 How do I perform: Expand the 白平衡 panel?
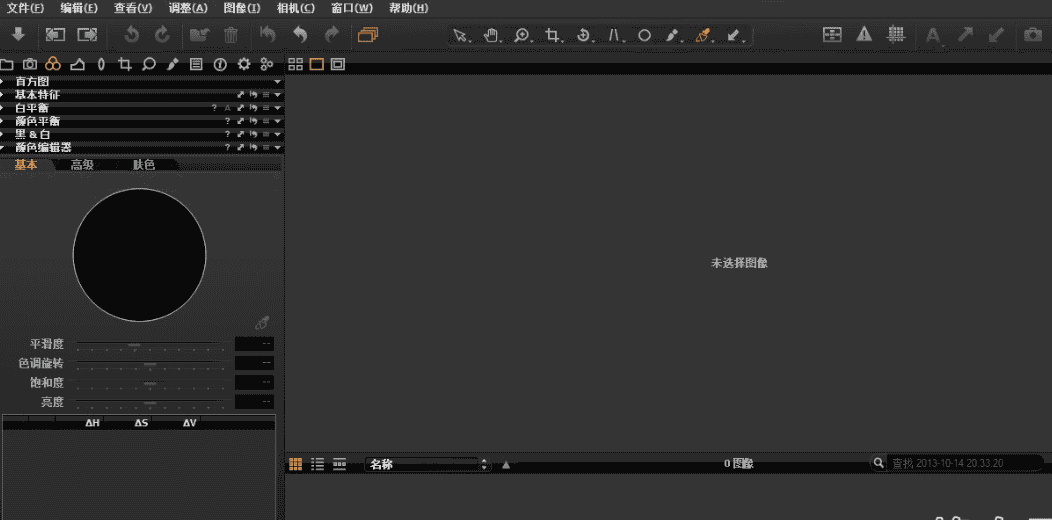coord(6,107)
